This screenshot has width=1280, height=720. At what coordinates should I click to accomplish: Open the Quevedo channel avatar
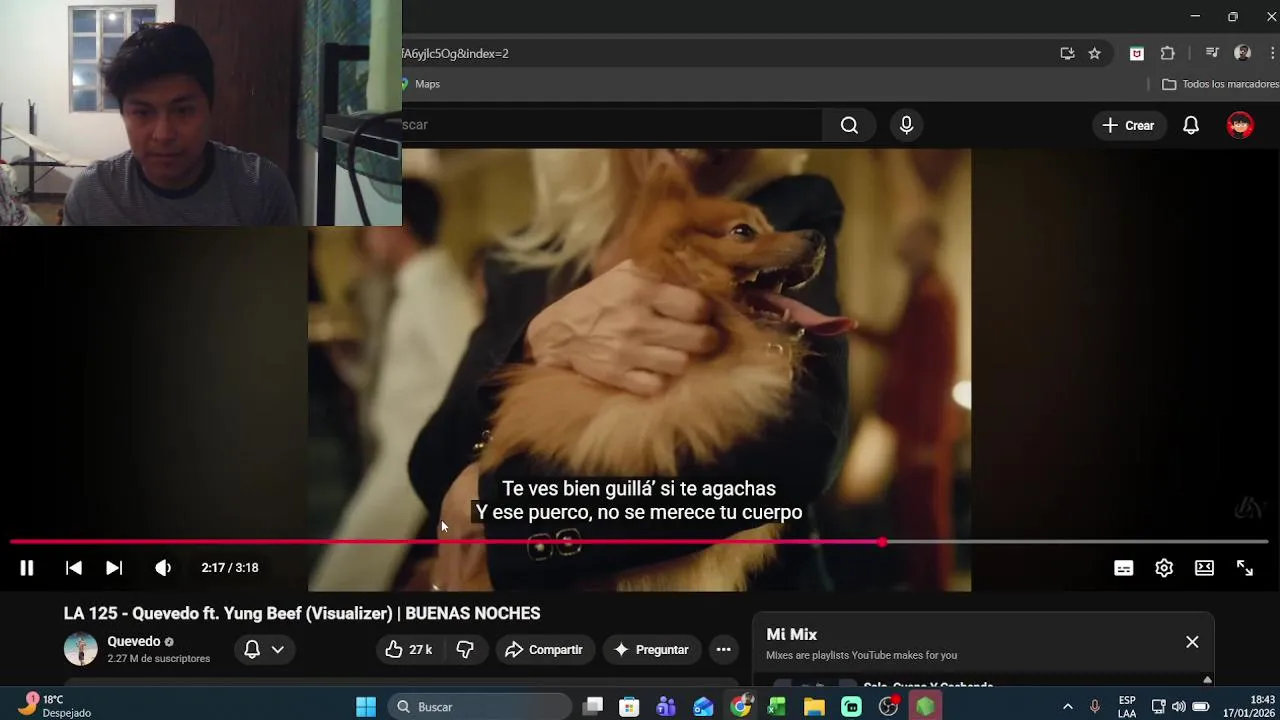81,649
